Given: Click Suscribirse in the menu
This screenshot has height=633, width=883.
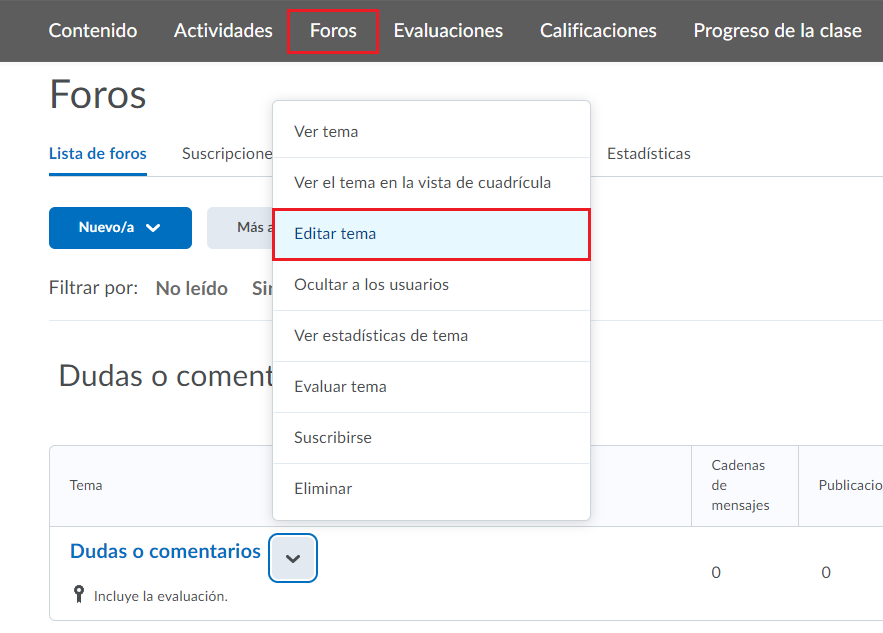Looking at the screenshot, I should click(332, 438).
